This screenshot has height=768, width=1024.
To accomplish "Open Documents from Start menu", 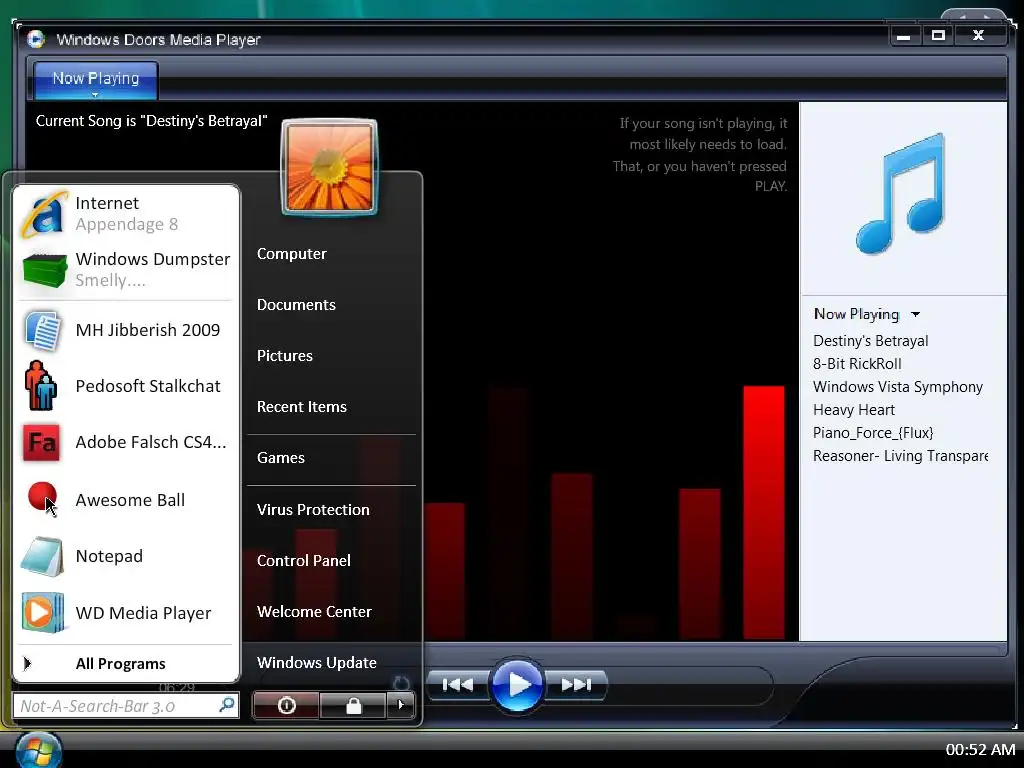I will coord(296,304).
